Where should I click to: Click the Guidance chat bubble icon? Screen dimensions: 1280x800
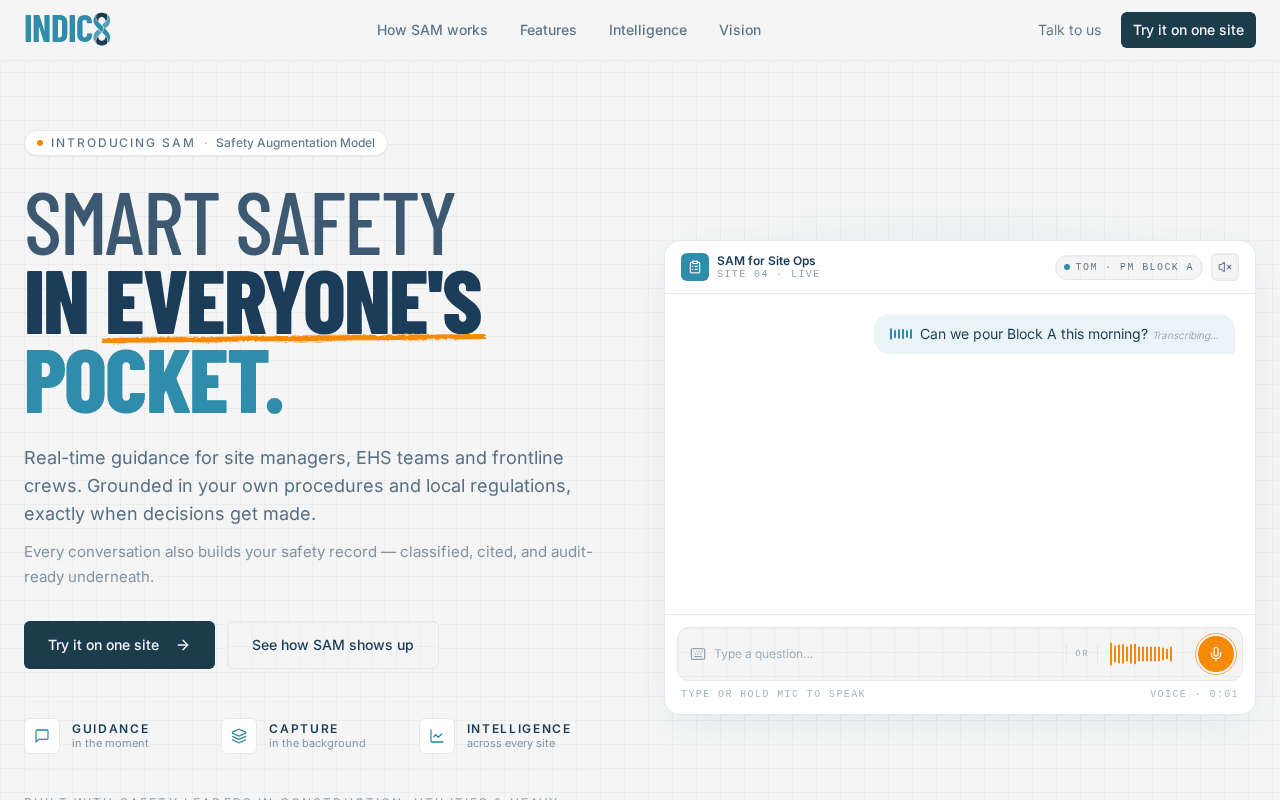[42, 736]
